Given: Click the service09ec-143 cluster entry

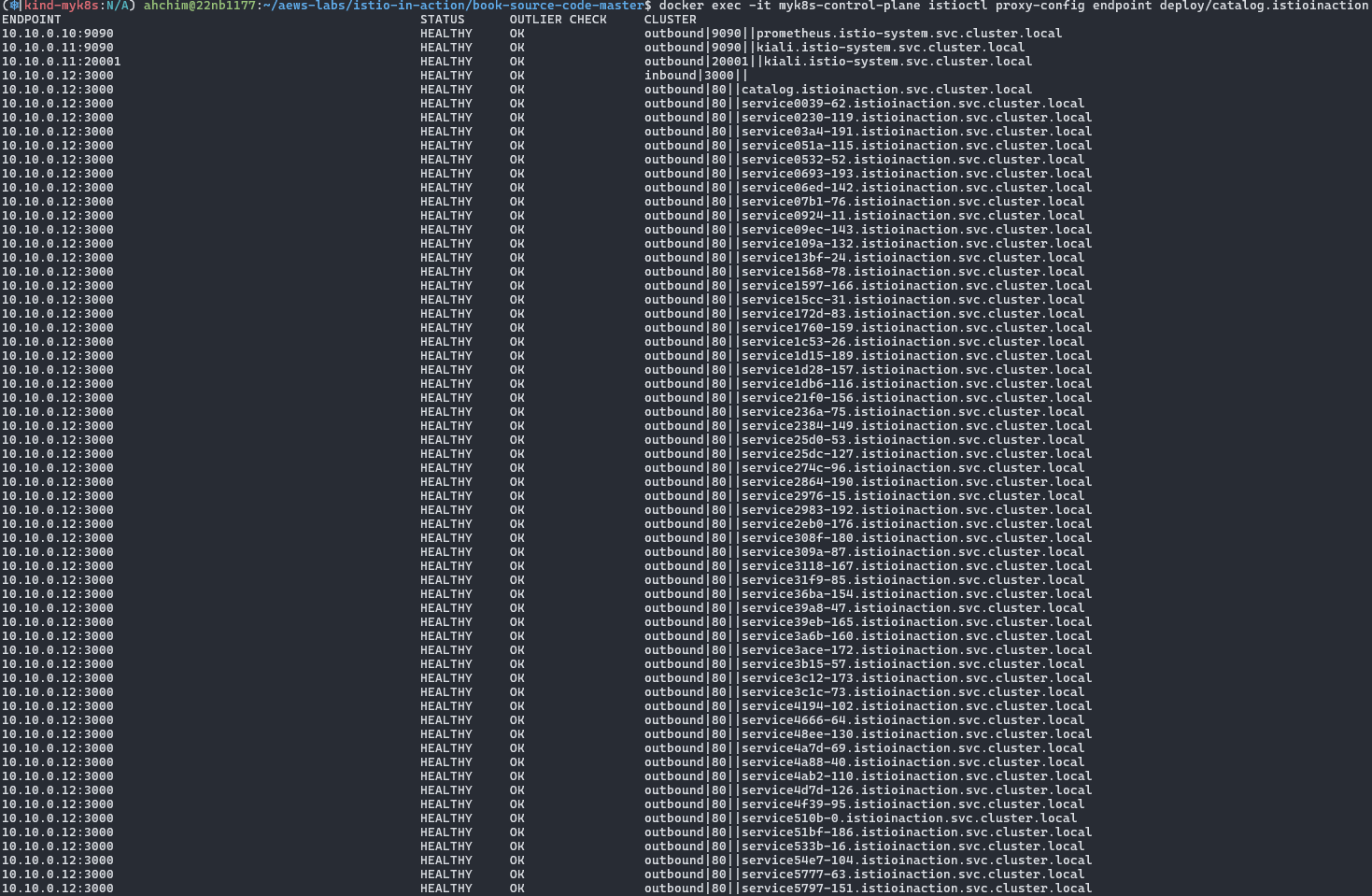Looking at the screenshot, I should 868,230.
